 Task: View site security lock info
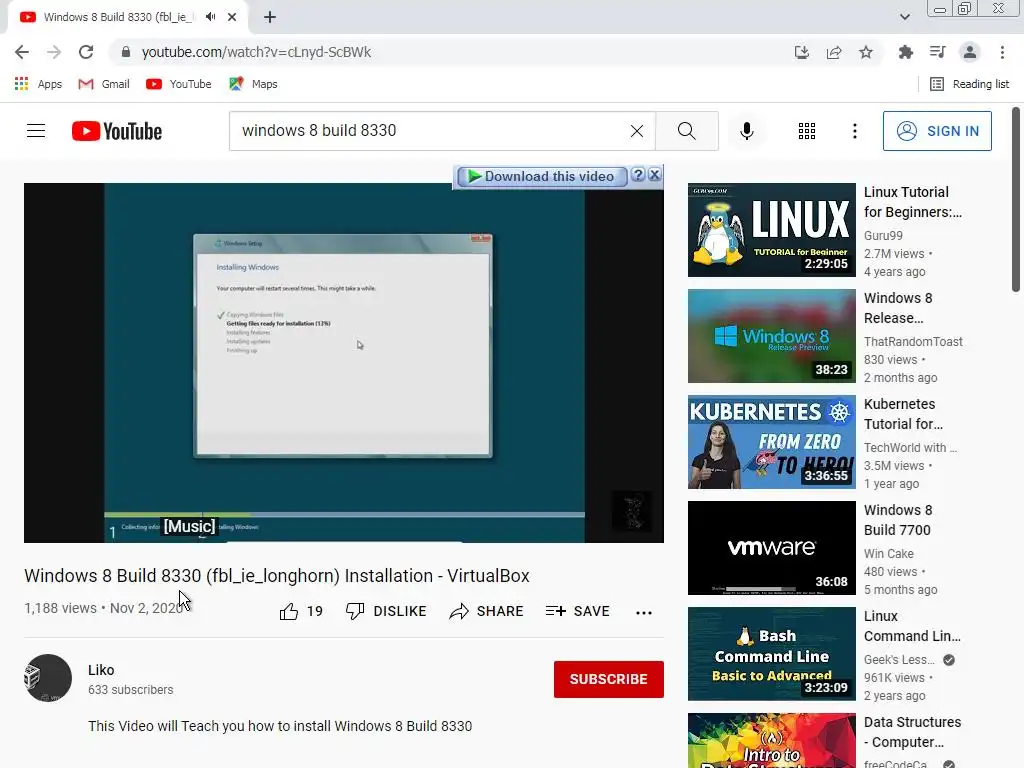click(x=126, y=52)
